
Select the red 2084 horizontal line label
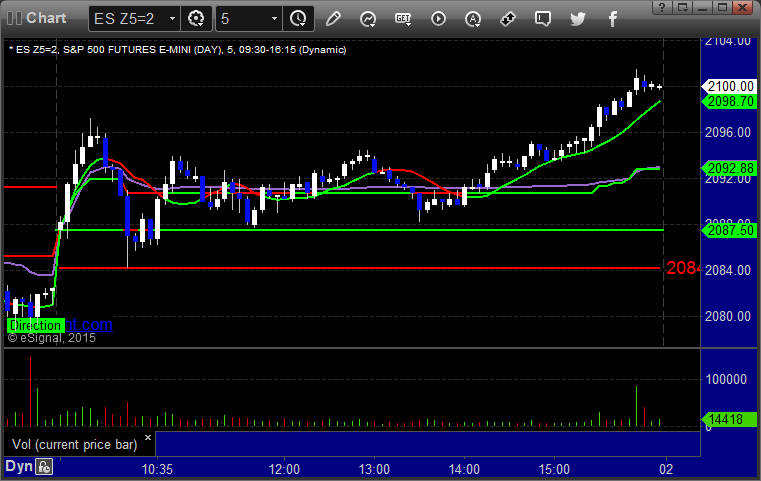(x=683, y=268)
